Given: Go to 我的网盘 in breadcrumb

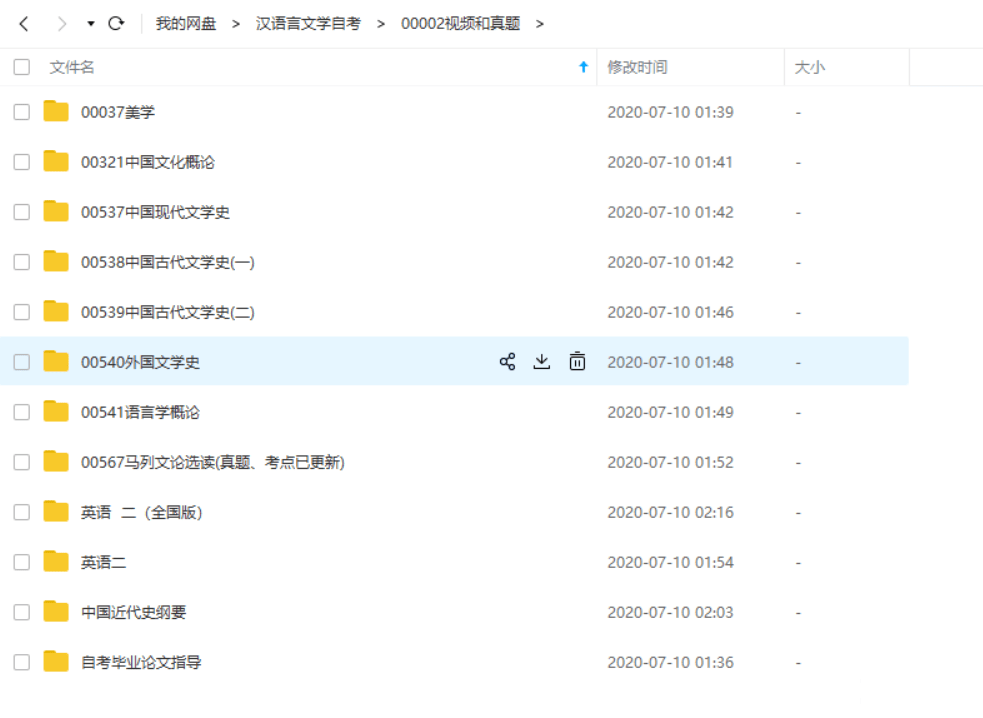Looking at the screenshot, I should pos(185,23).
